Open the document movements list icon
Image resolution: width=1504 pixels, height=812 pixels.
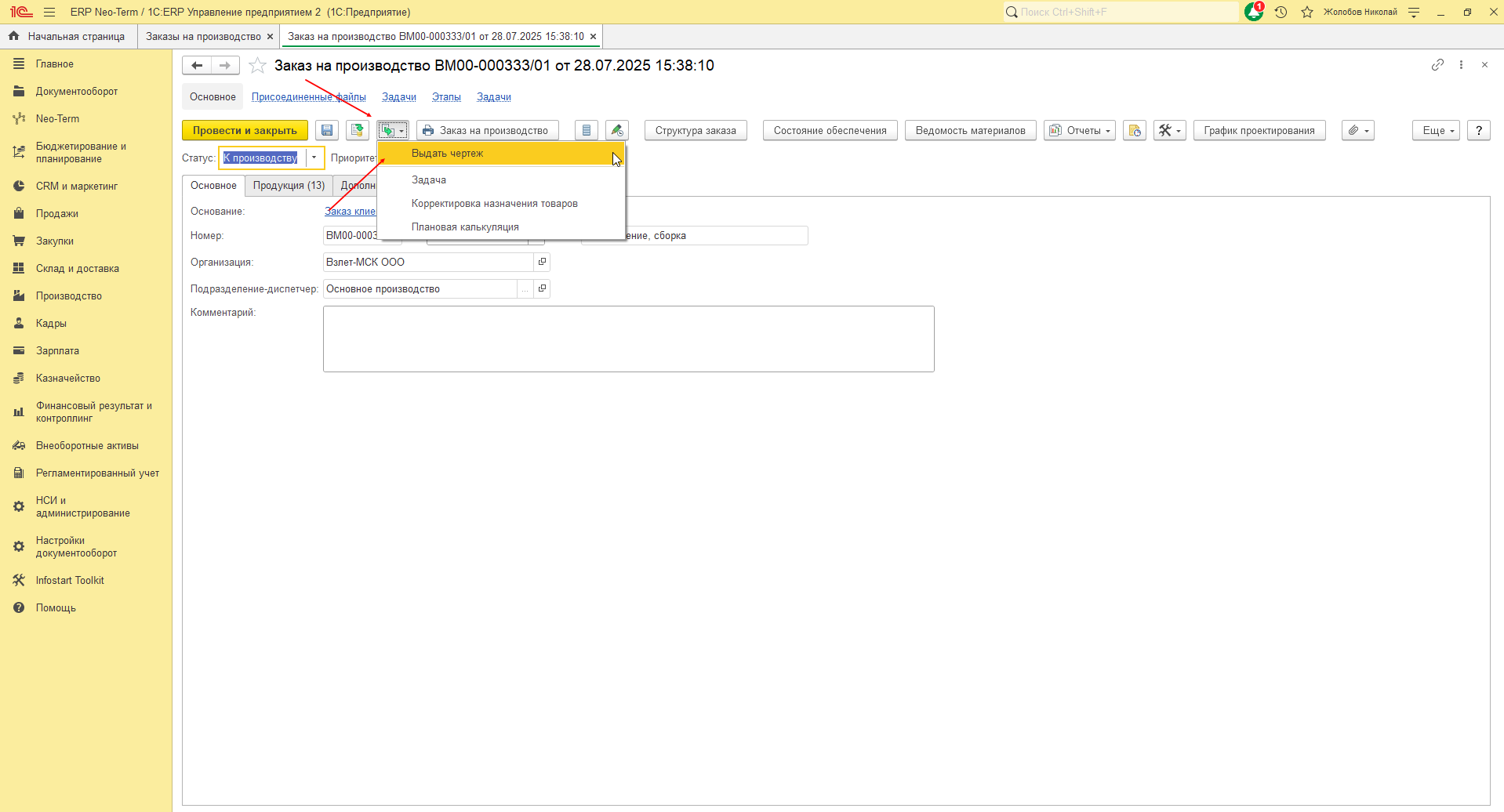pos(587,131)
